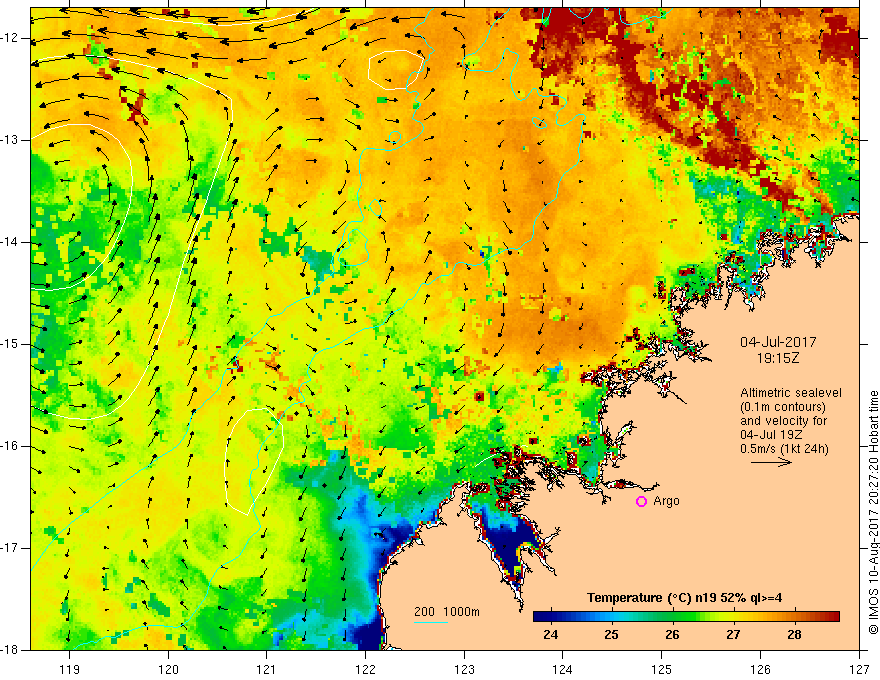Click the '0.5m/s (1kt 24h)' text
Image resolution: width=880 pixels, height=680 pixels.
(x=784, y=448)
